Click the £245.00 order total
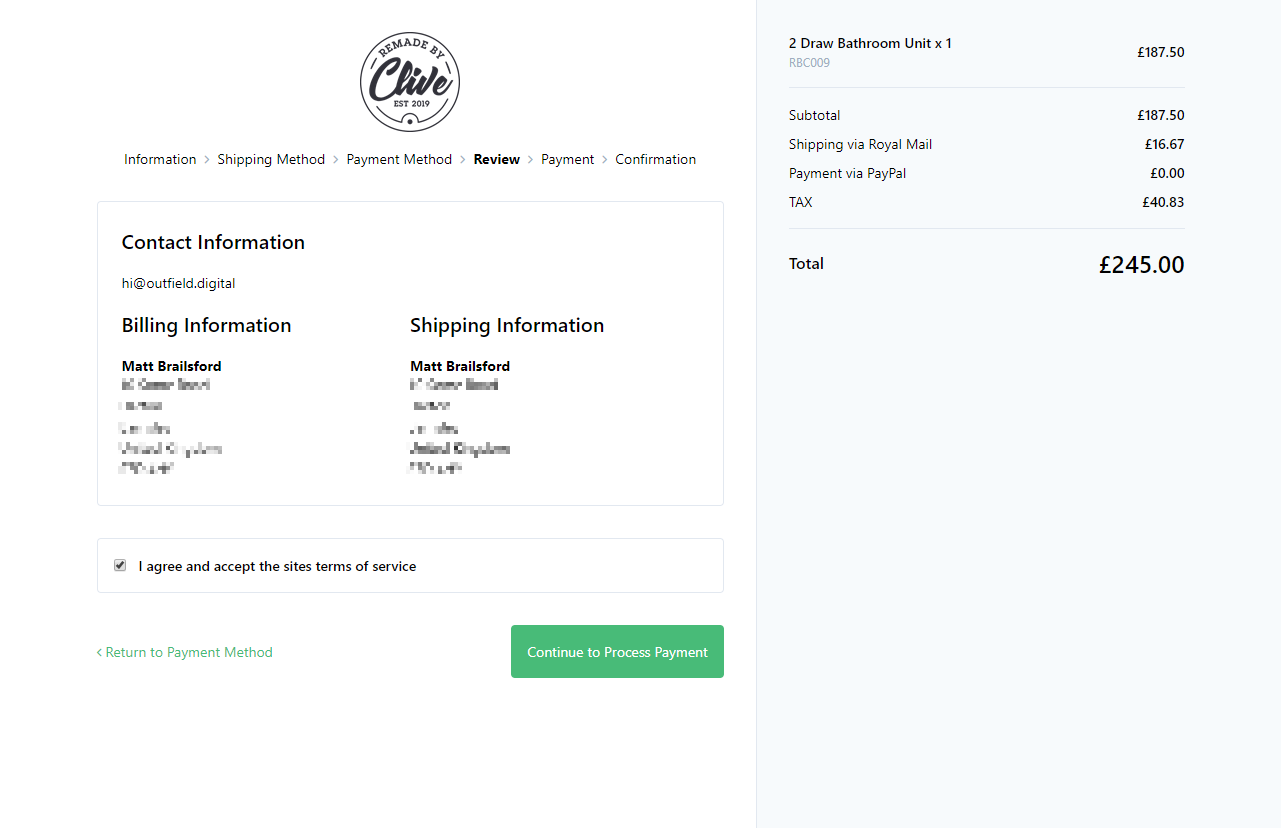This screenshot has height=828, width=1281. (x=1141, y=265)
